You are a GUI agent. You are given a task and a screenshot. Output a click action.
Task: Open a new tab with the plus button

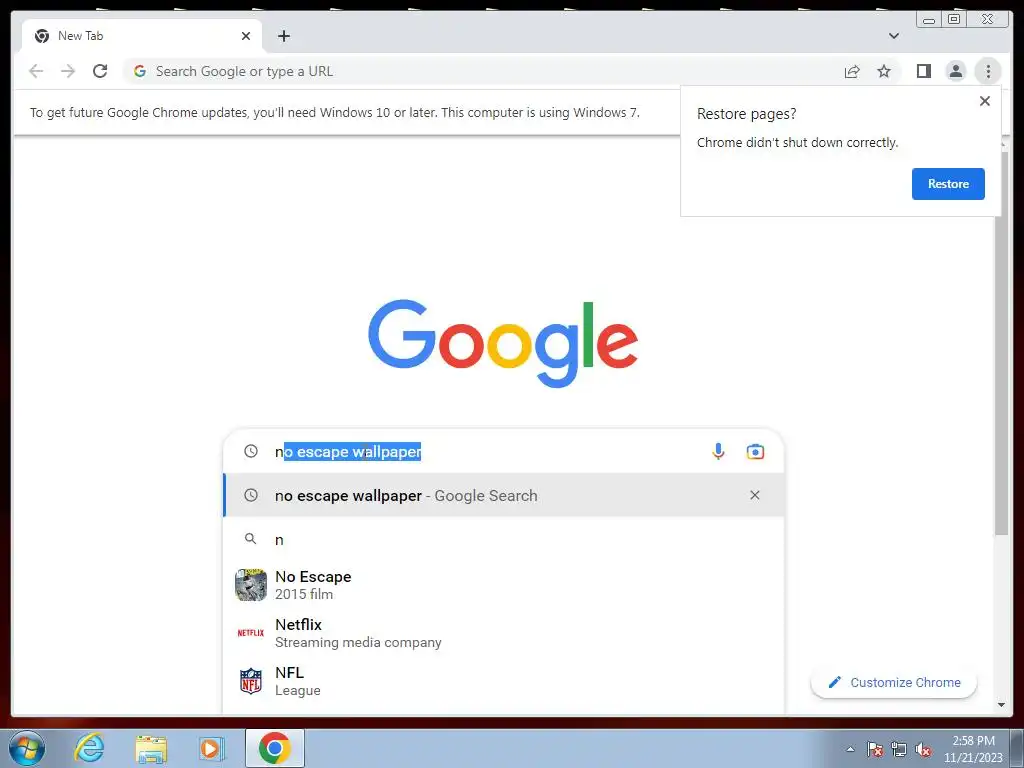(283, 36)
